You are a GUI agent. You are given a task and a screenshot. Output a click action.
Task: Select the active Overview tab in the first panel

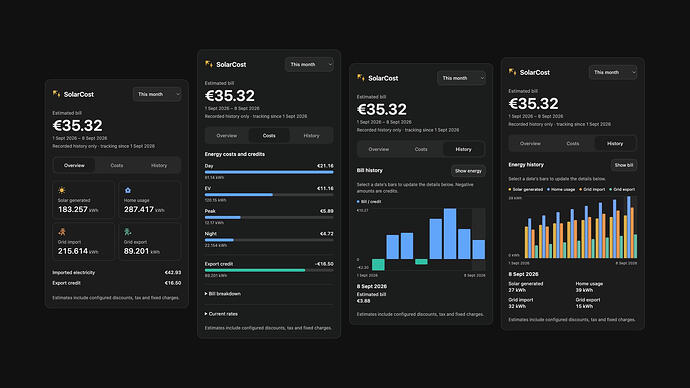pyautogui.click(x=74, y=165)
